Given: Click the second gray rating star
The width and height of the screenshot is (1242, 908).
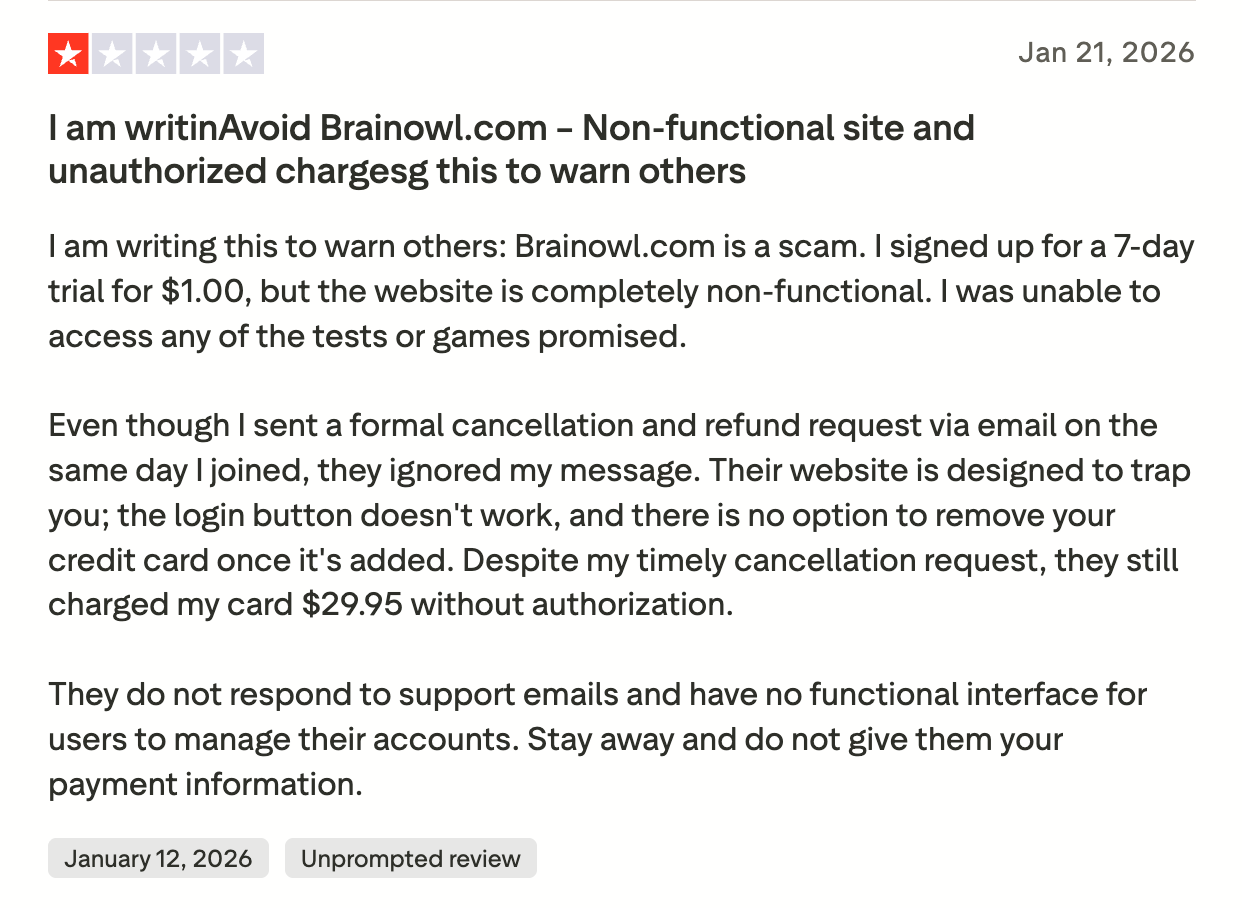Looking at the screenshot, I should [112, 54].
